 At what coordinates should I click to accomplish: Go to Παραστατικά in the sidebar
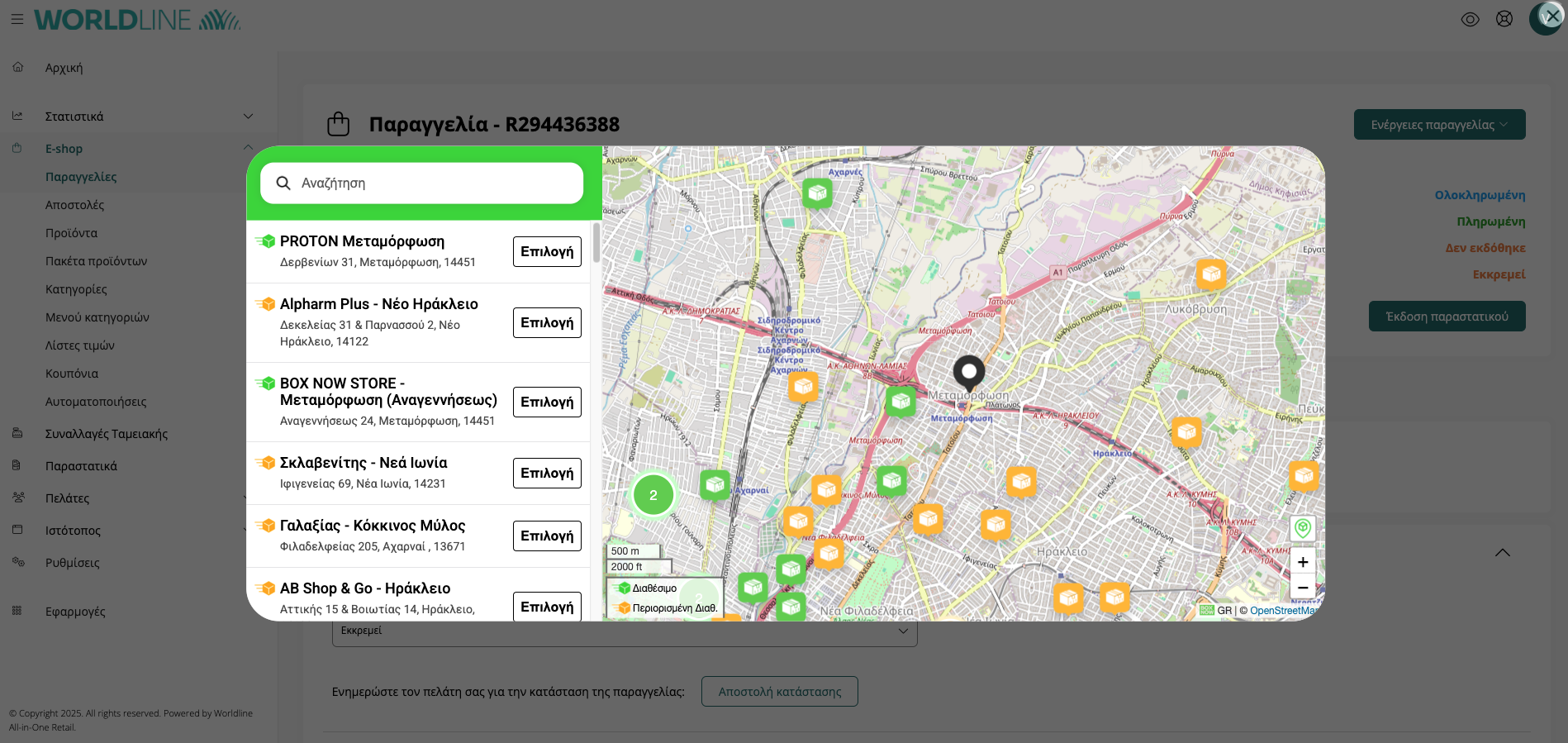tap(81, 466)
